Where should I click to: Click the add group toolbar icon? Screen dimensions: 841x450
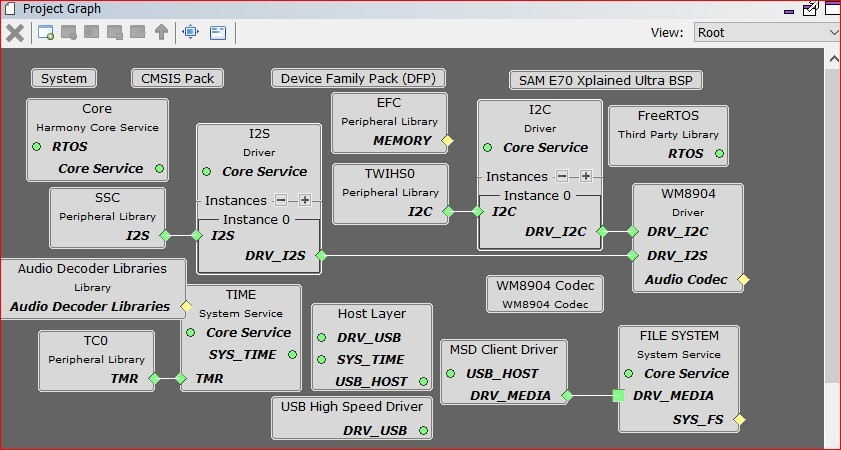pos(46,33)
